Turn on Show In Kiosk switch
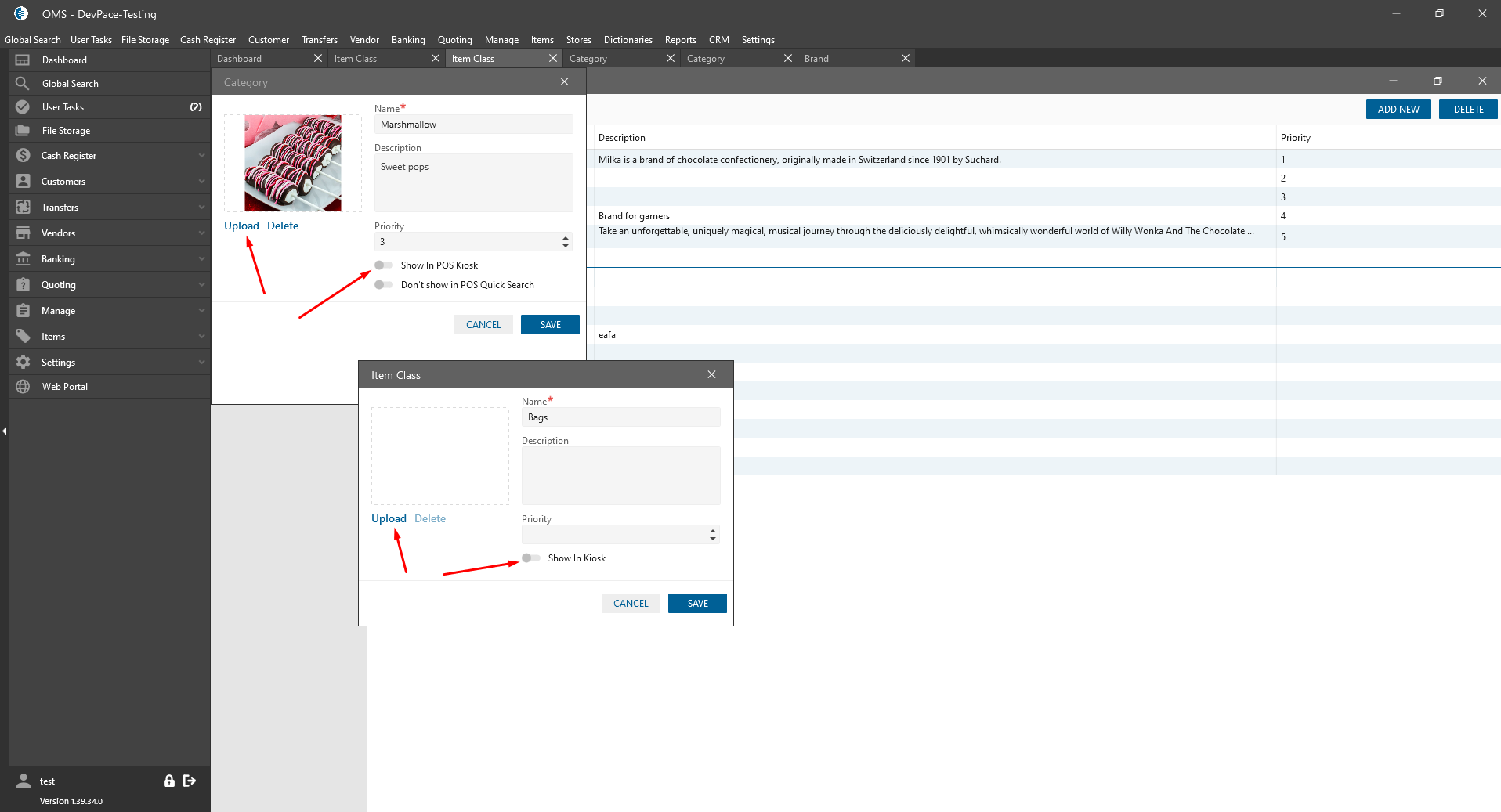Image resolution: width=1501 pixels, height=812 pixels. (531, 558)
